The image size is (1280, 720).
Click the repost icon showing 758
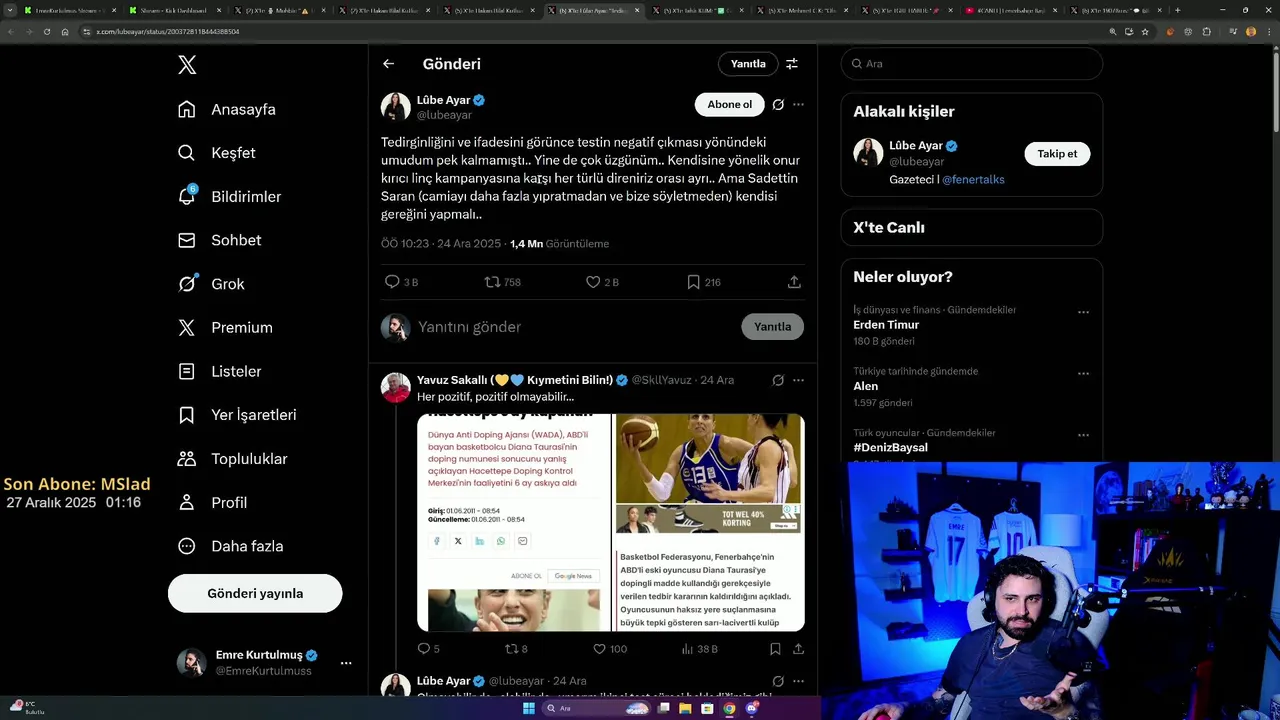492,282
